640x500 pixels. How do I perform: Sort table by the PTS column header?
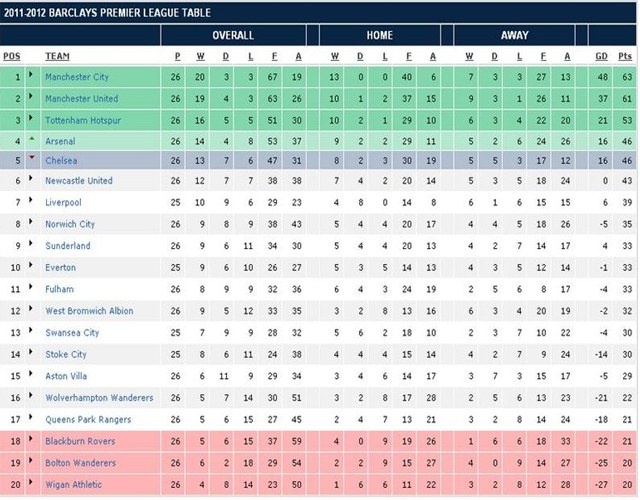[x=626, y=56]
